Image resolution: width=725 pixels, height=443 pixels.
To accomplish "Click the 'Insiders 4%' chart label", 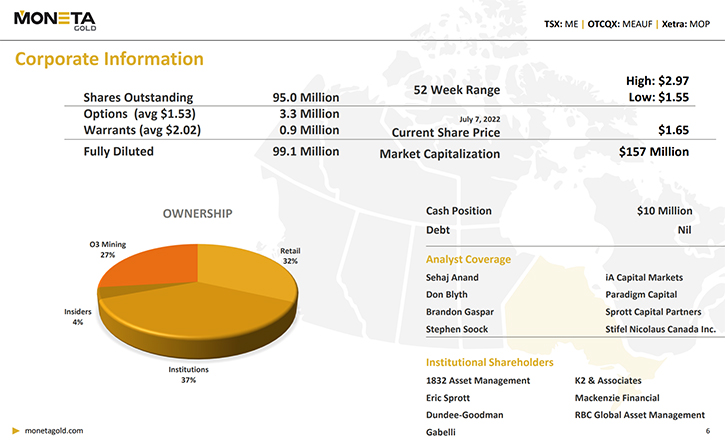I will click(x=78, y=317).
